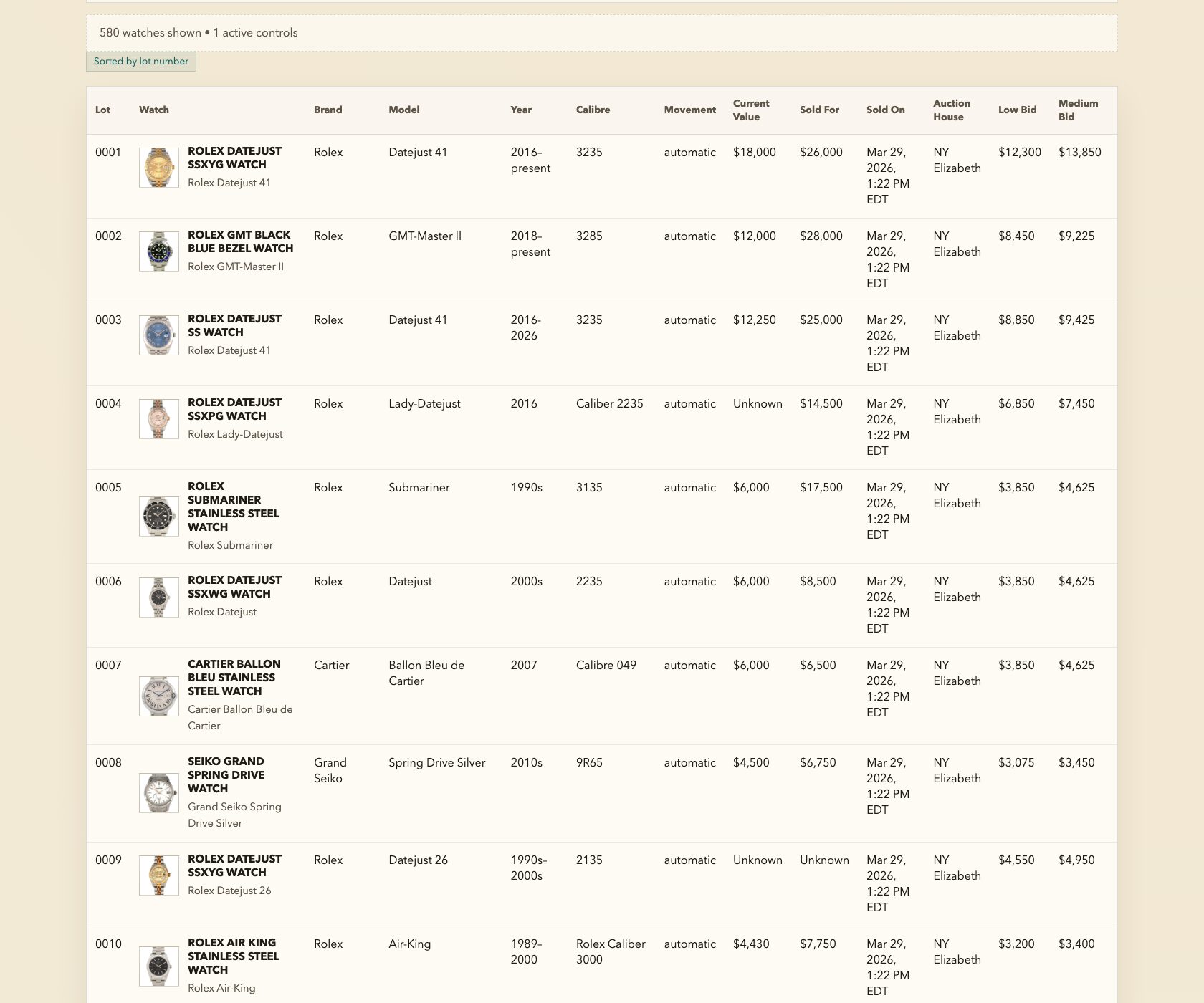Image resolution: width=1204 pixels, height=1003 pixels.
Task: Sort by the Year column header
Action: pyautogui.click(x=521, y=110)
